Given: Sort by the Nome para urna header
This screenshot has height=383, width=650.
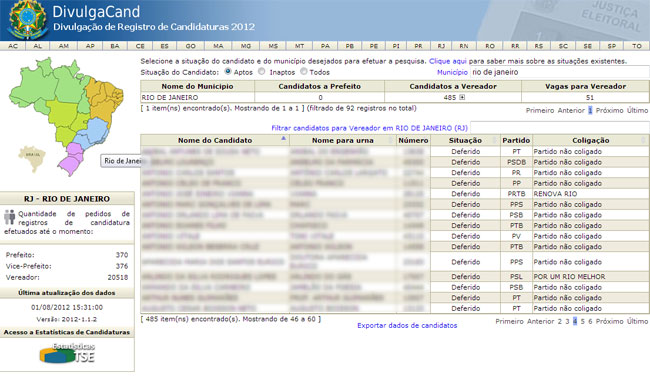Looking at the screenshot, I should (x=343, y=140).
